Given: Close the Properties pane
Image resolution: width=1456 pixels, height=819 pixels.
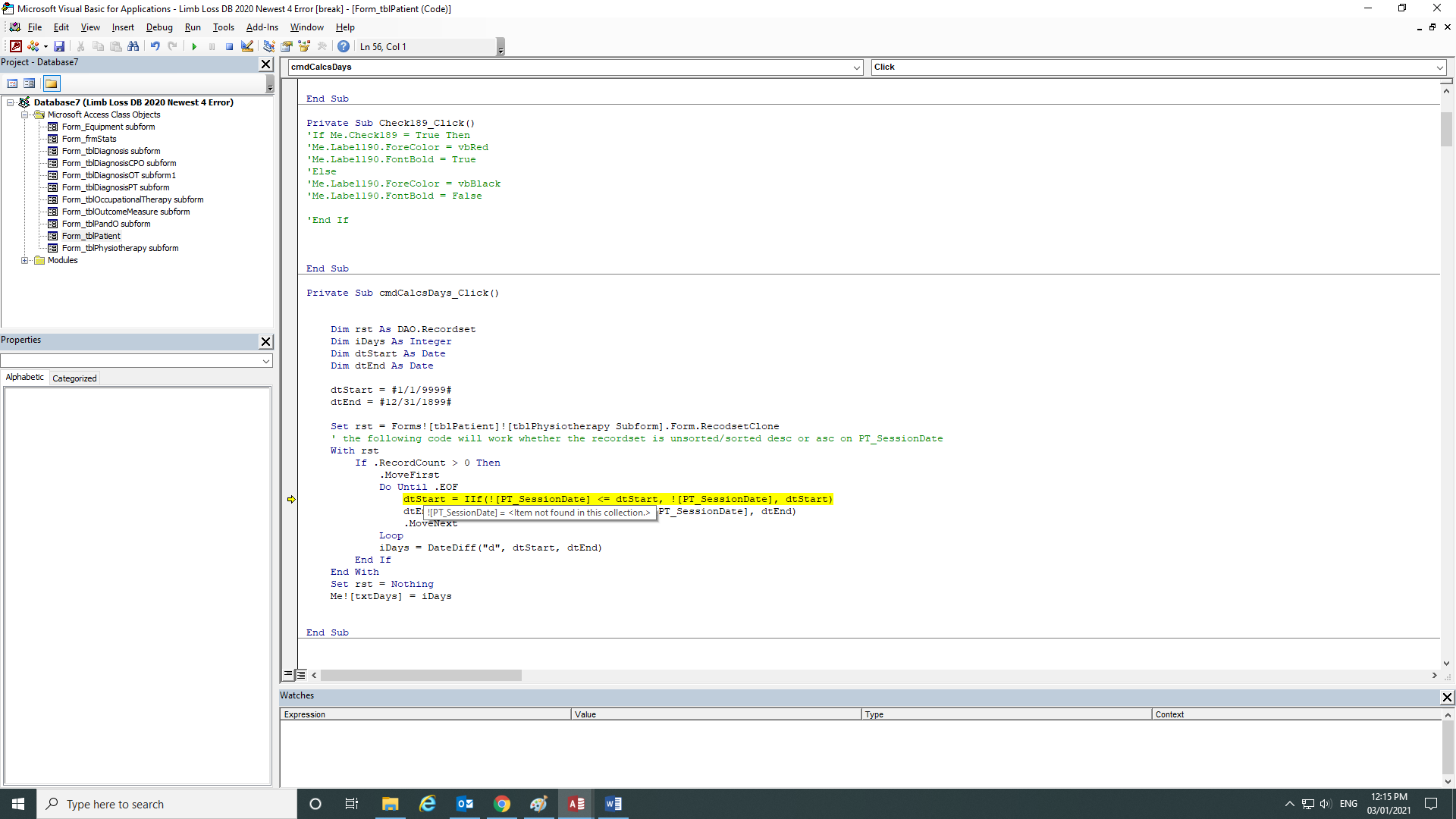Looking at the screenshot, I should click(266, 342).
